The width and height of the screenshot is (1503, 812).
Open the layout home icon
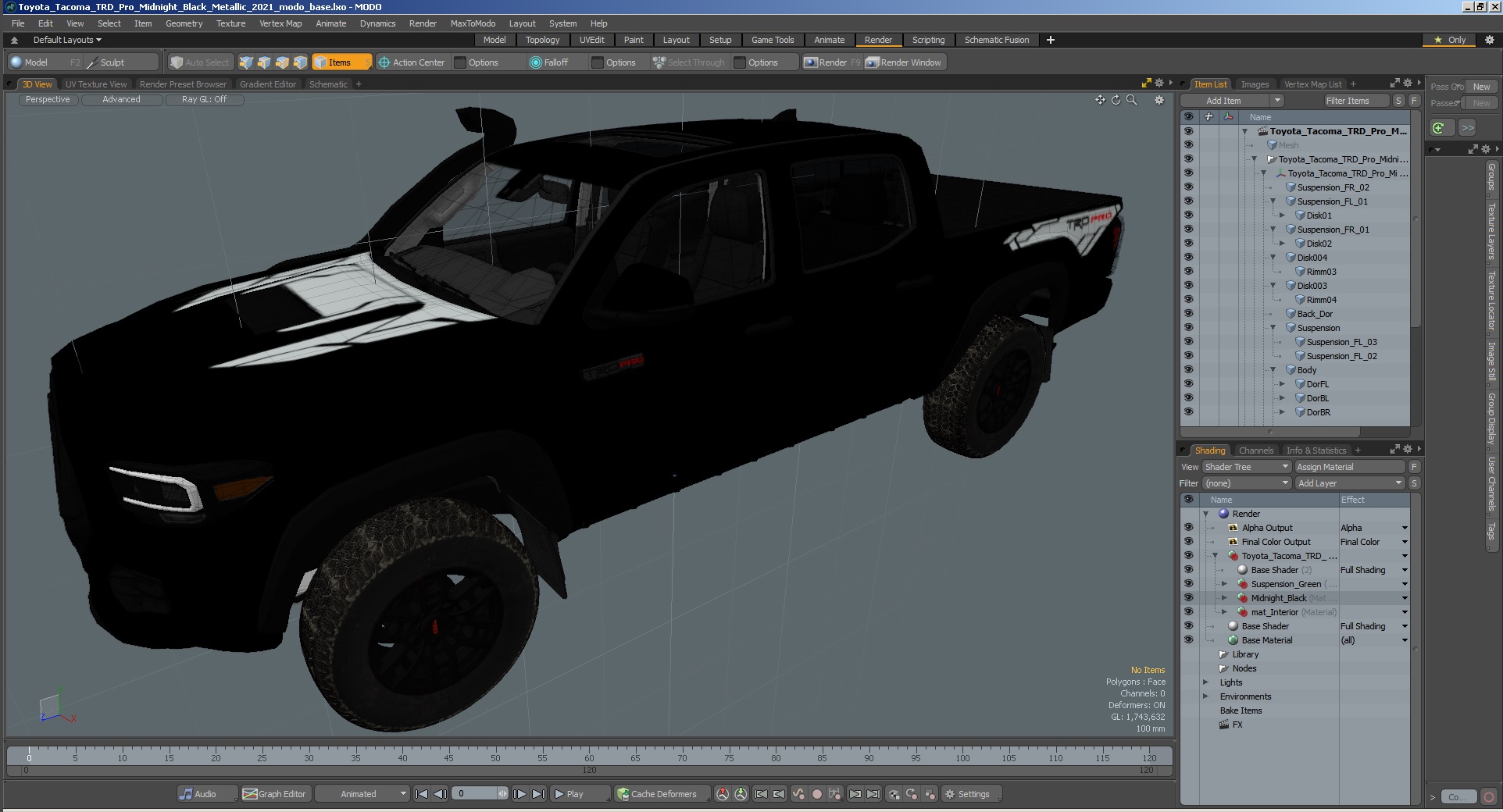[14, 40]
